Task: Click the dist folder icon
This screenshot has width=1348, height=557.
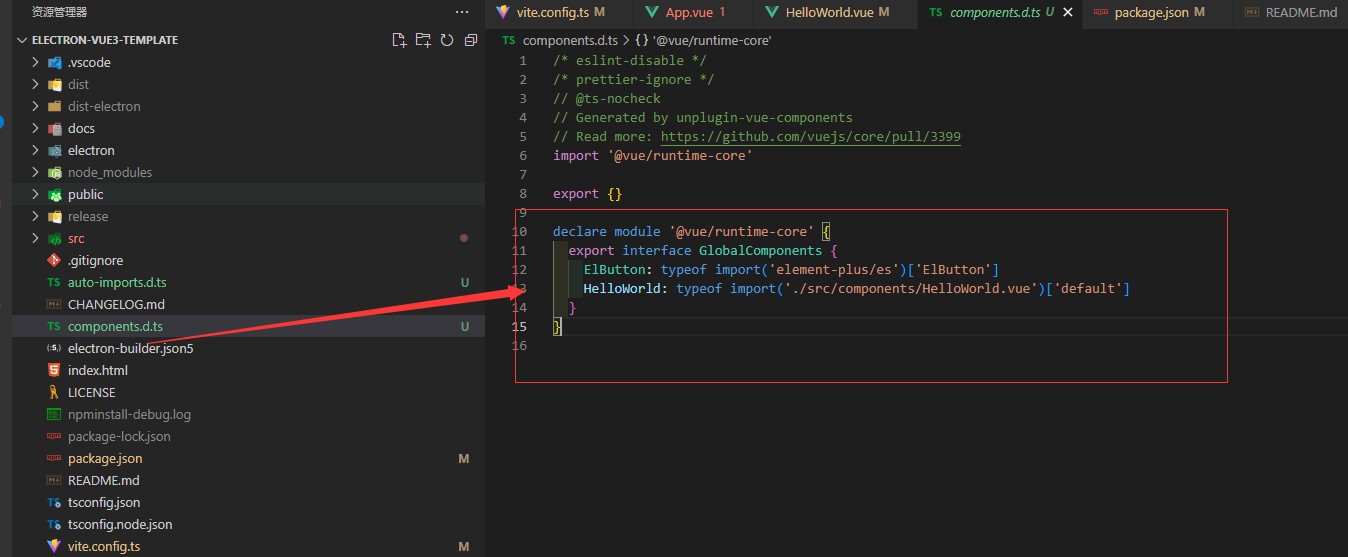Action: (x=55, y=84)
